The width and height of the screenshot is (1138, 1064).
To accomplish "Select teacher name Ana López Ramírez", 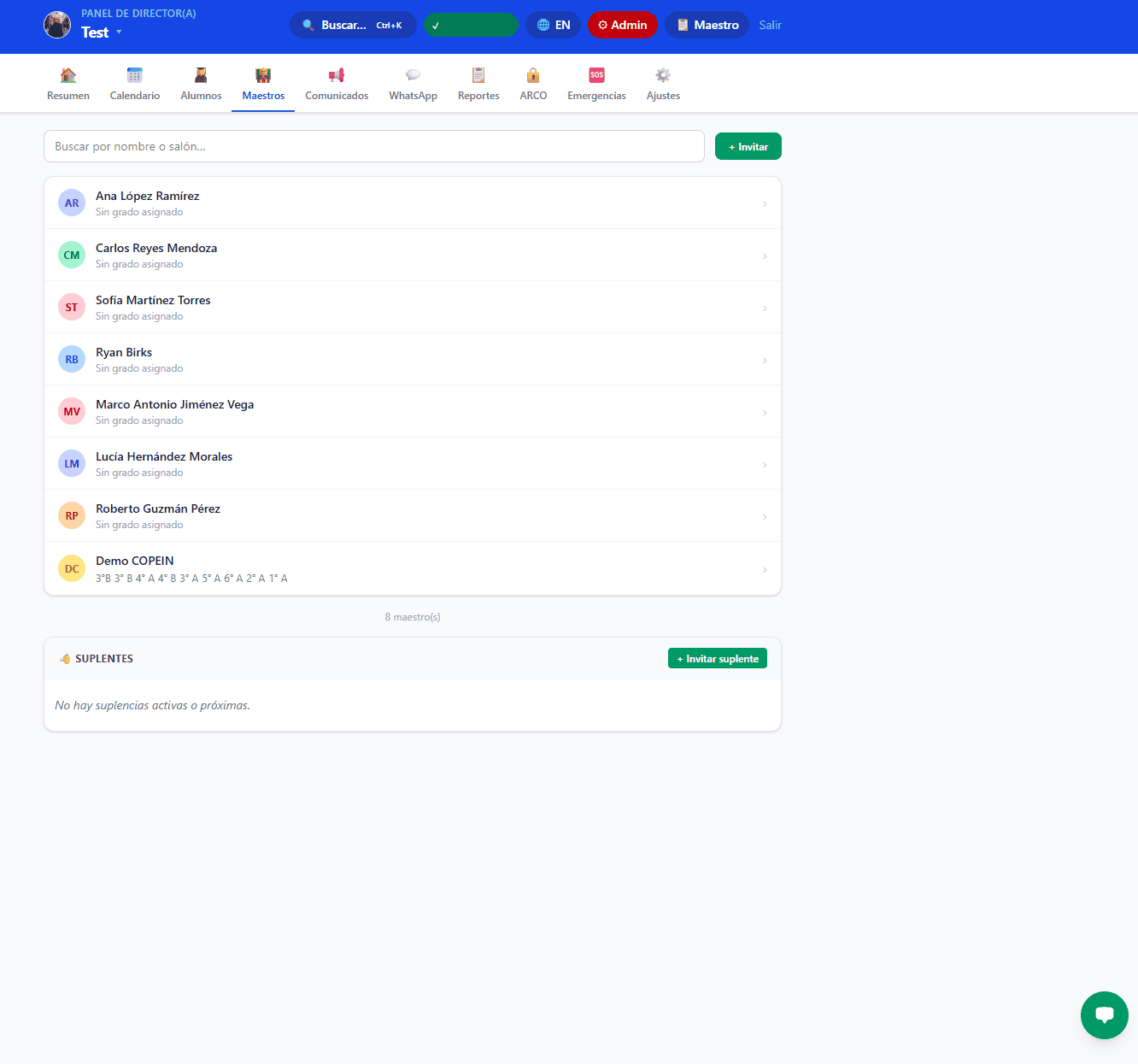I will (x=147, y=196).
